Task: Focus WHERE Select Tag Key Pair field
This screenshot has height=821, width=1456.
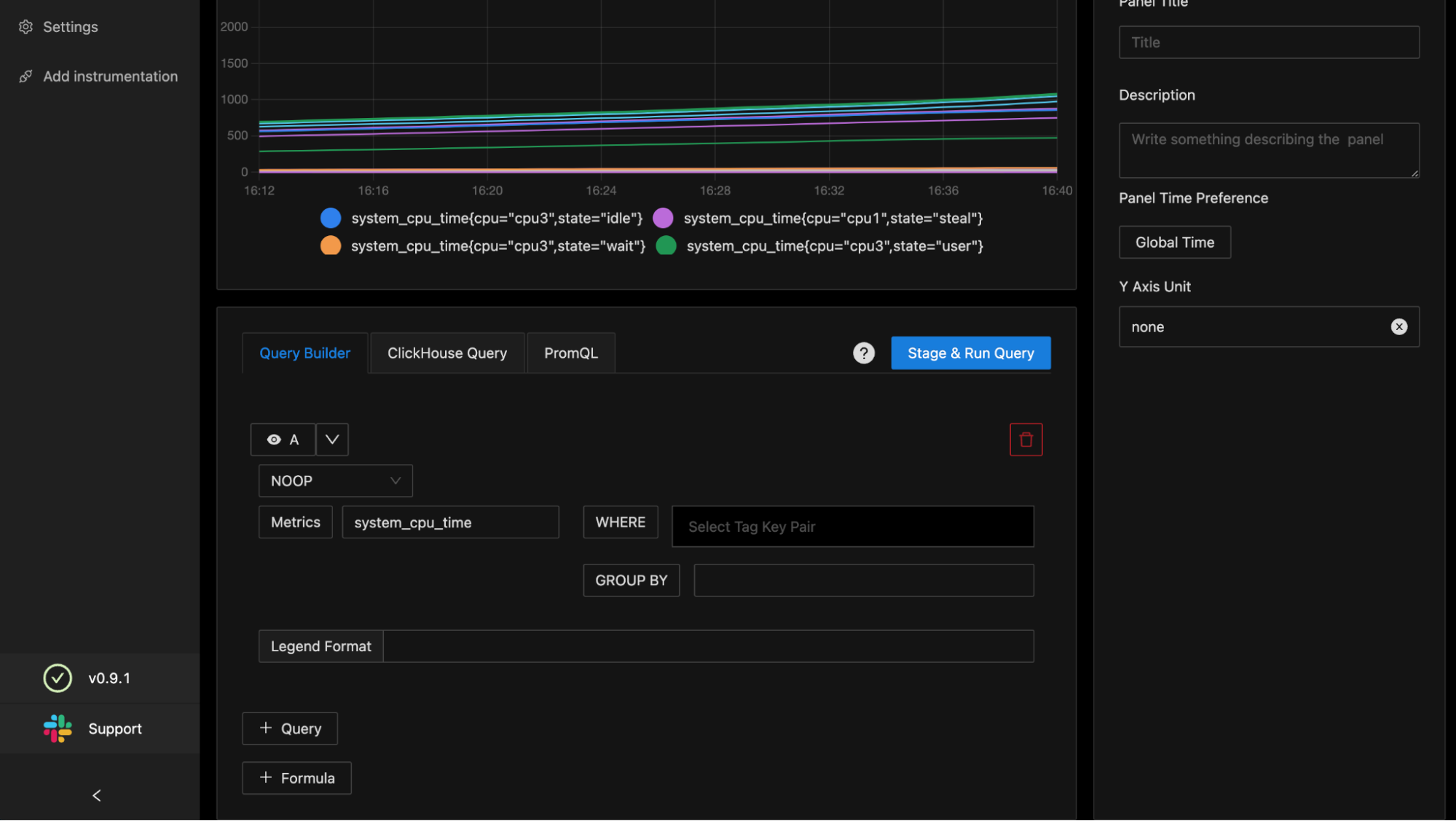Action: pos(852,527)
